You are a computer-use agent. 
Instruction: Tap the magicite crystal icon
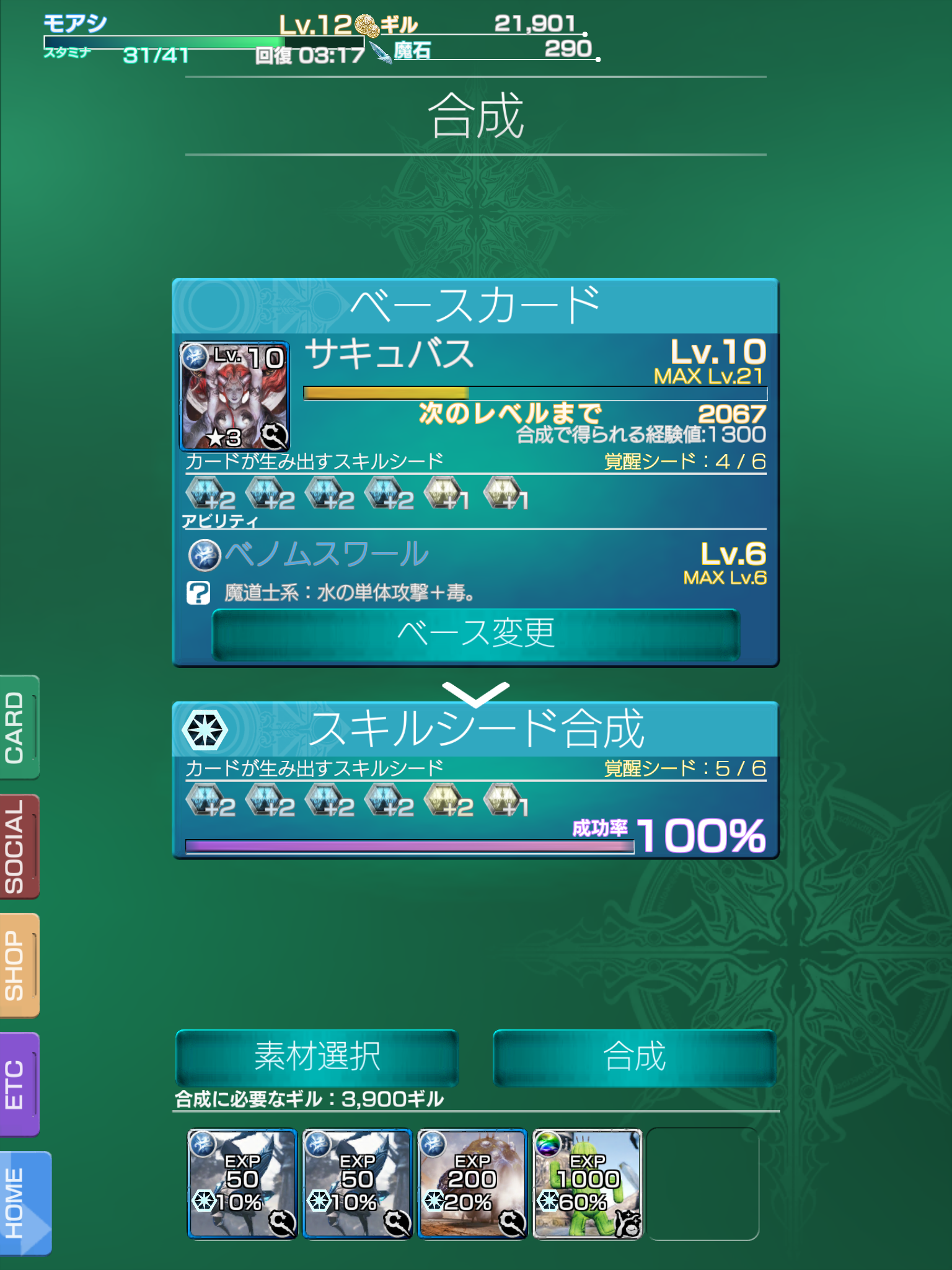[381, 52]
